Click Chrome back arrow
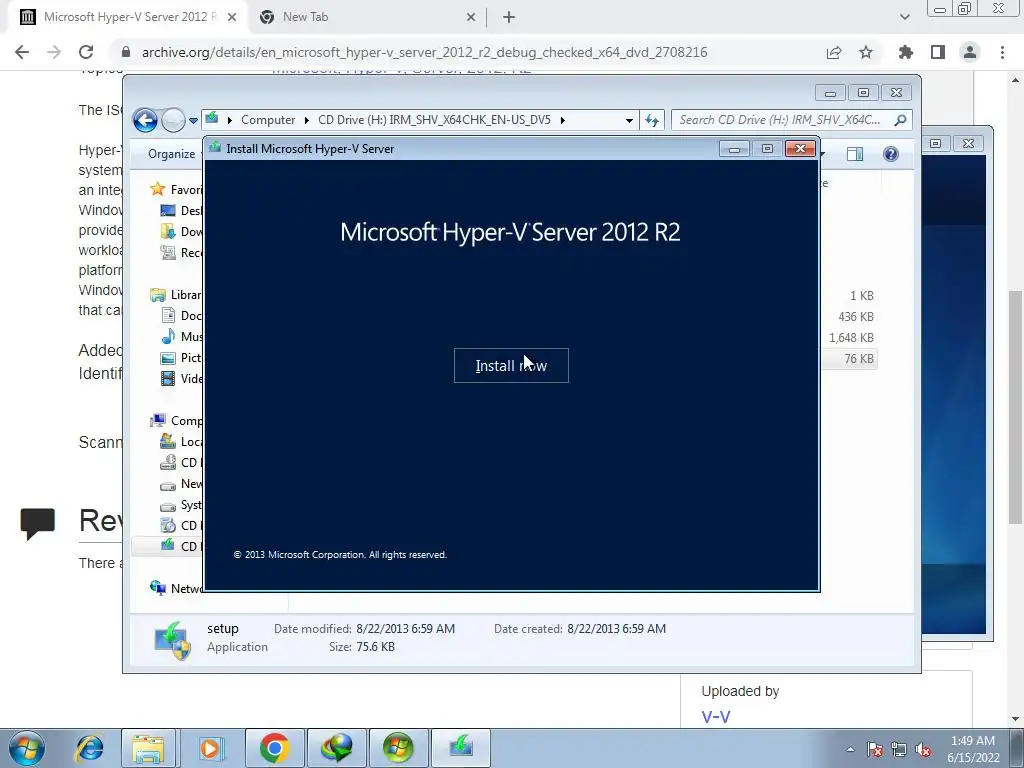 coord(22,52)
